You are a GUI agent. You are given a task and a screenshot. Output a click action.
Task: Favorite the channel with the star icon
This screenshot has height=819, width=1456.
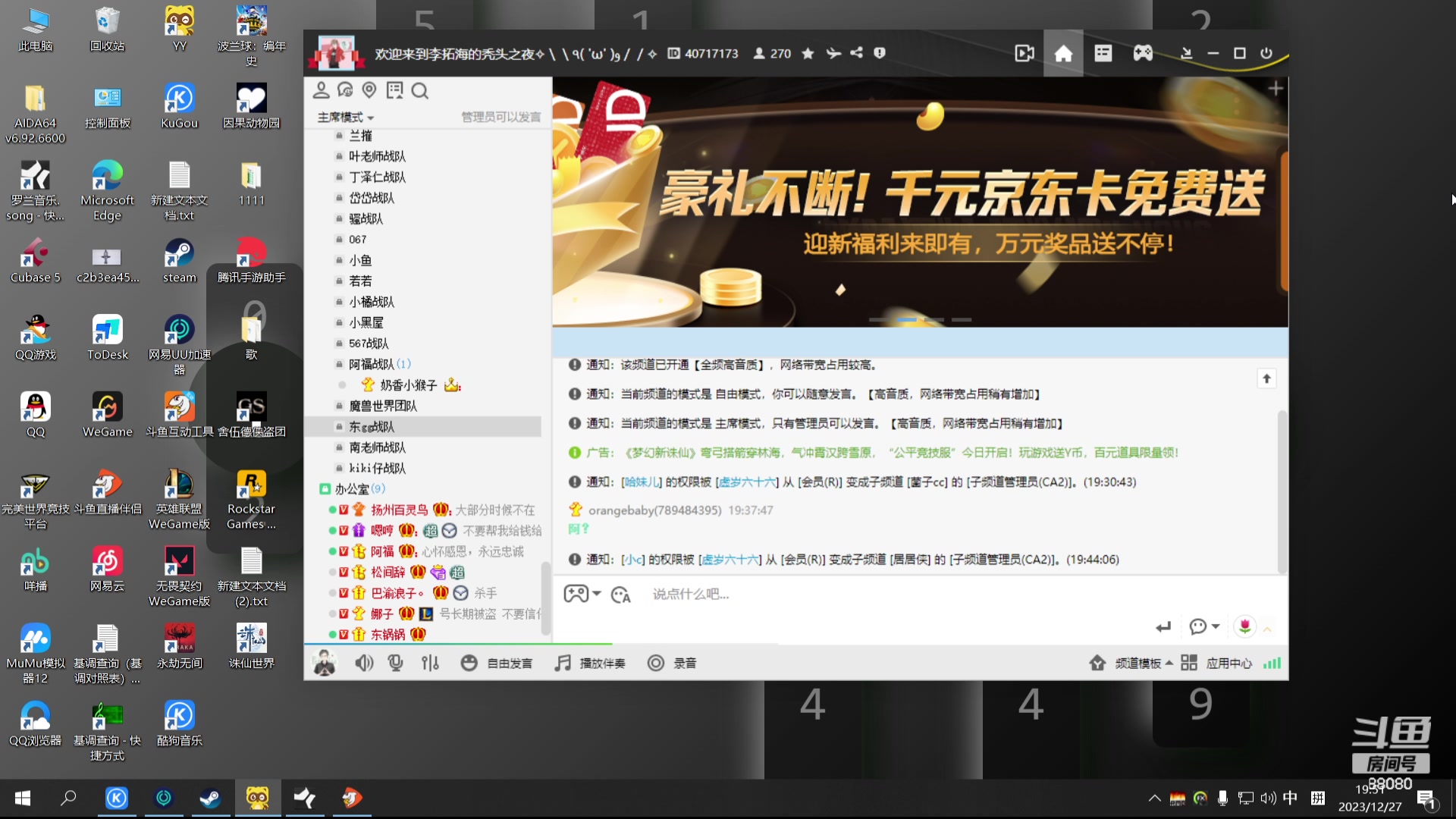click(807, 53)
